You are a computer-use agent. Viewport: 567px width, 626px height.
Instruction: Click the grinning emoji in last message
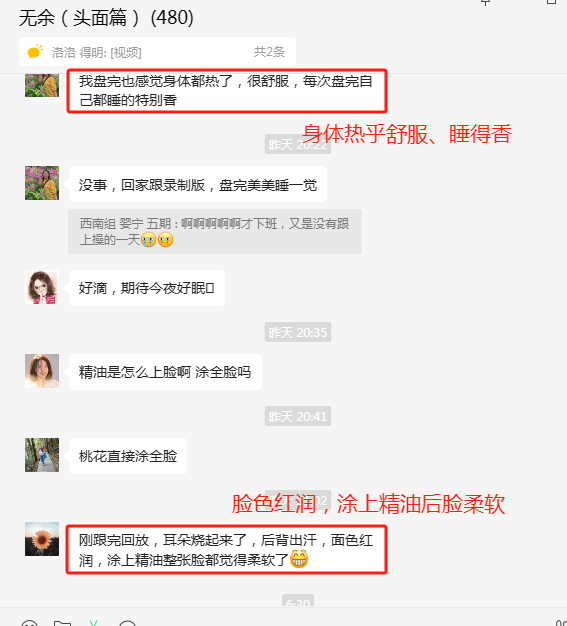tap(299, 559)
